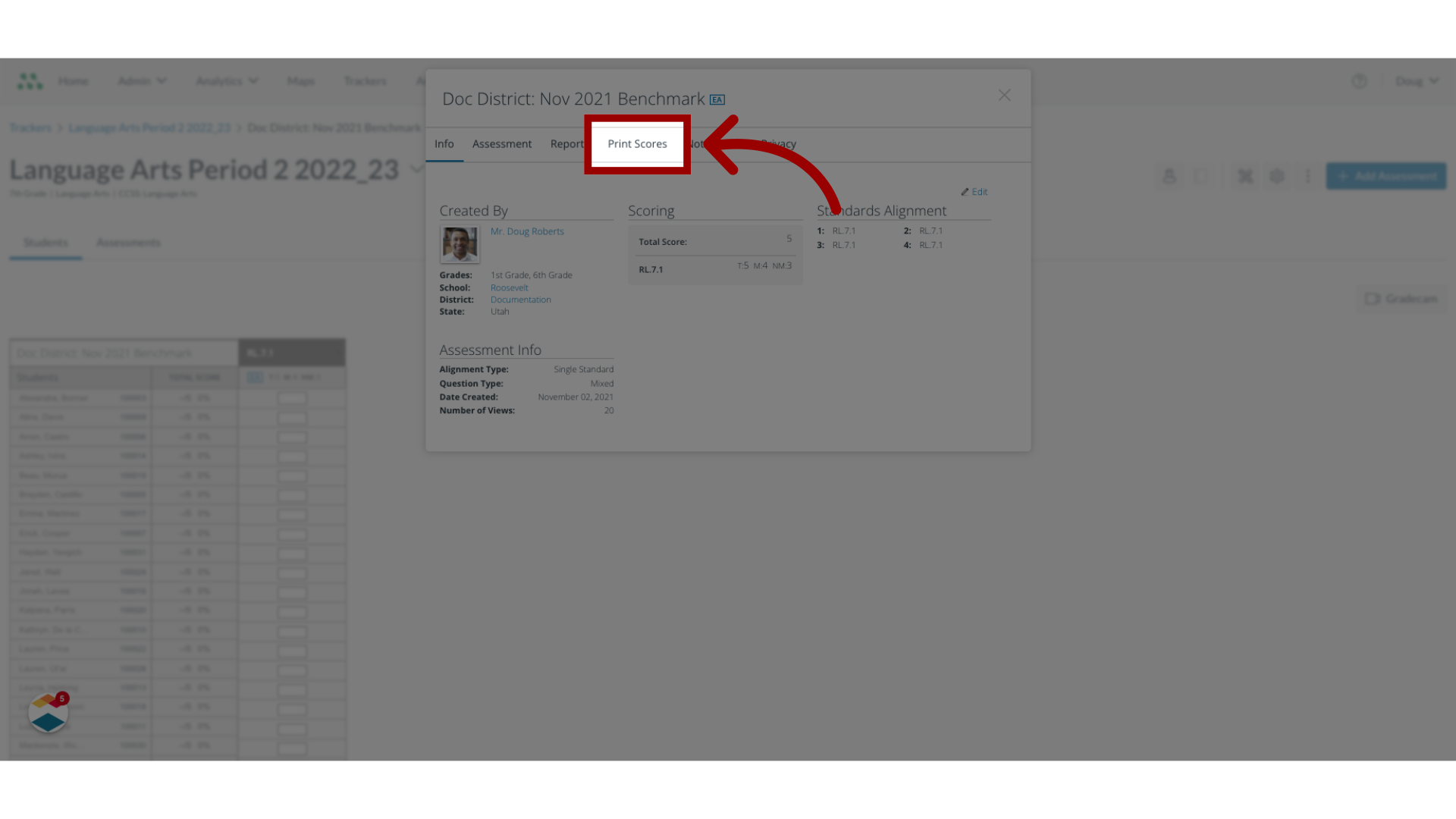Click the Mixed question type value
The height and width of the screenshot is (819, 1456).
point(602,383)
